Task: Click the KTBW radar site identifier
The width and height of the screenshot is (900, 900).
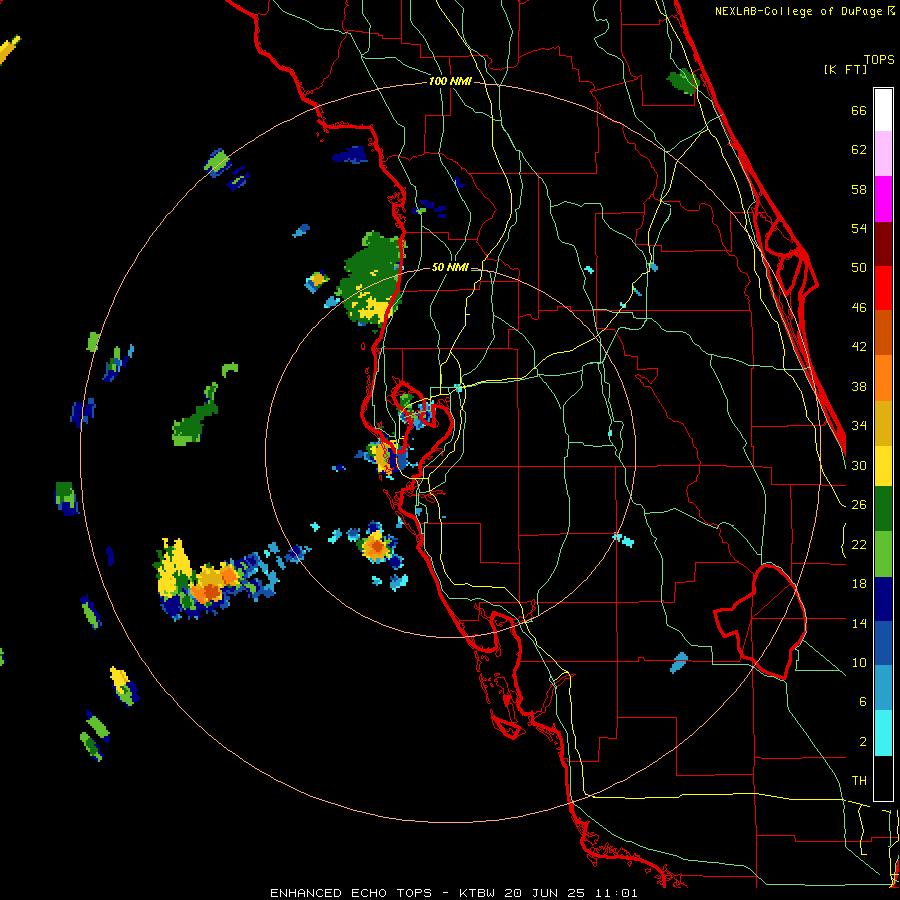Action: pos(478,893)
